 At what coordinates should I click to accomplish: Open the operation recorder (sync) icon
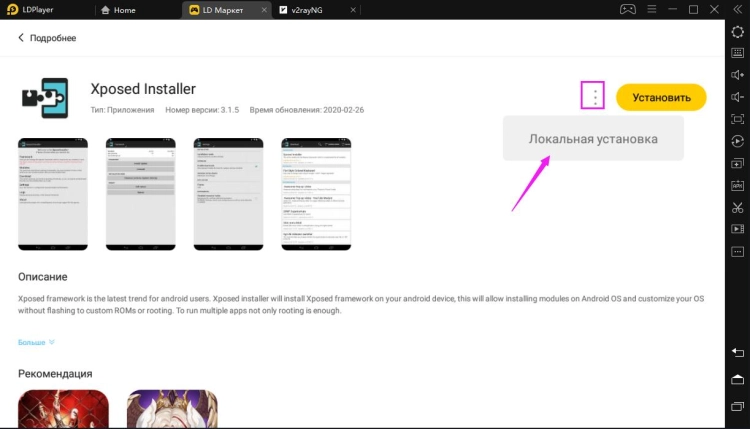click(738, 141)
